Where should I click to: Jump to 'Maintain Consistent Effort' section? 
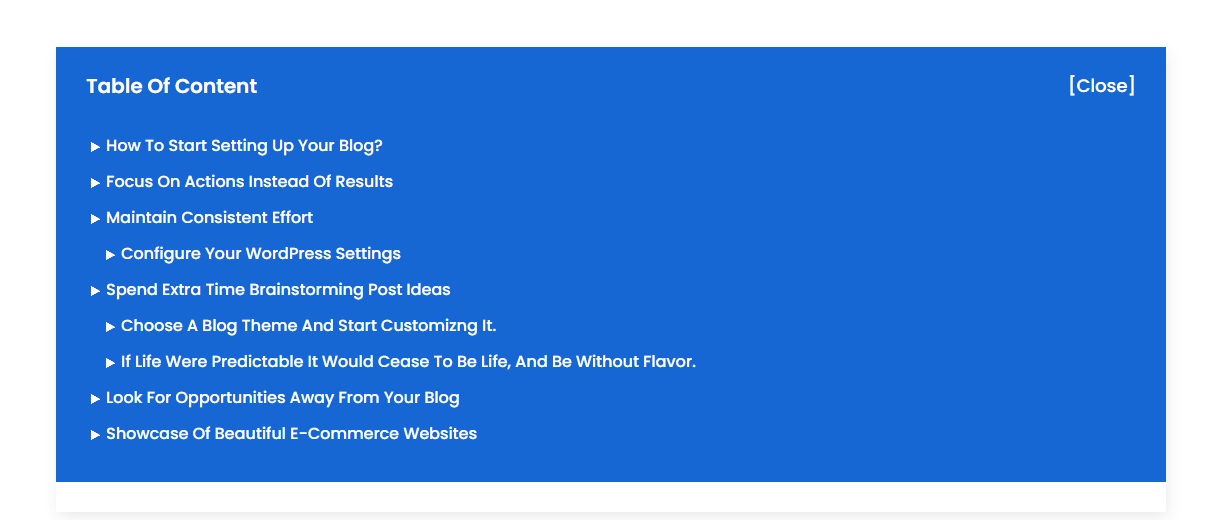[x=209, y=218]
